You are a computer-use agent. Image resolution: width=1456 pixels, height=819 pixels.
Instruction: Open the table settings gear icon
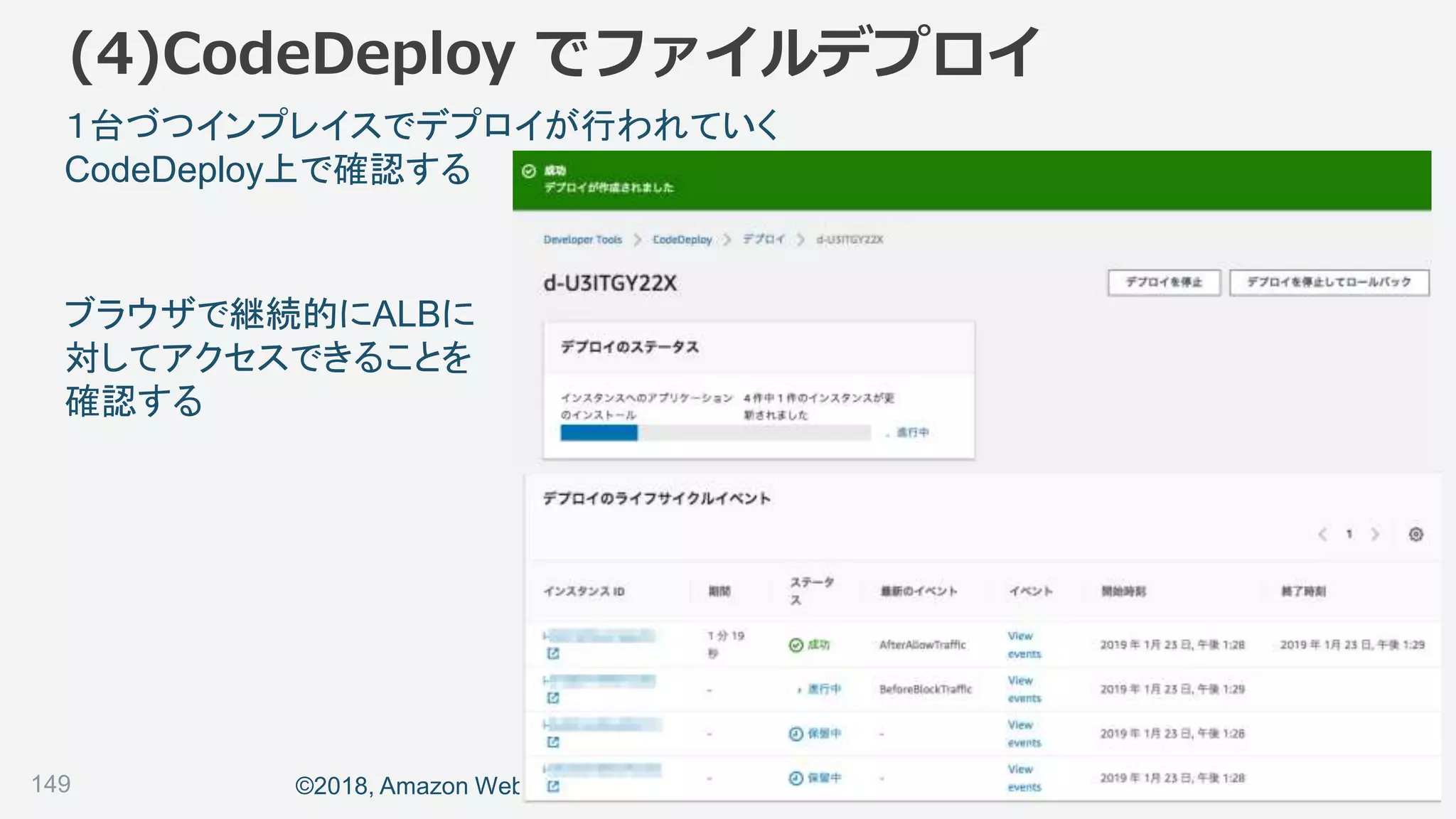[1415, 534]
